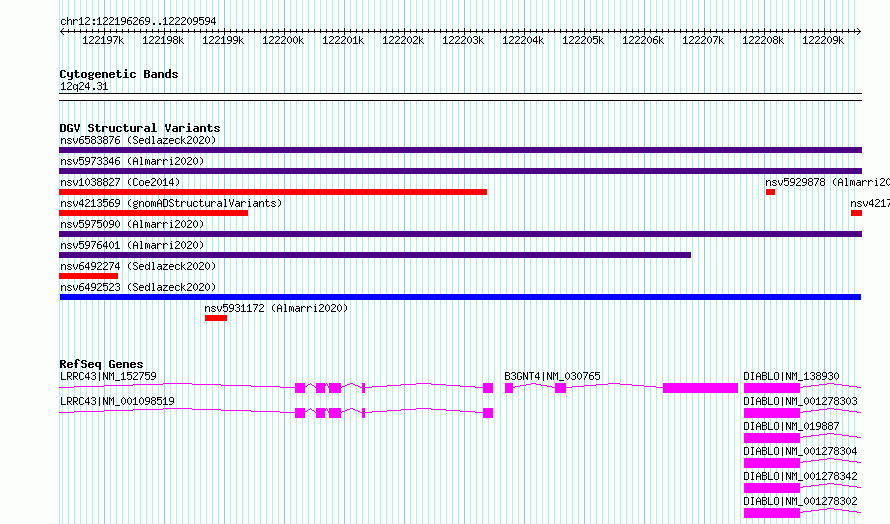
Task: Open variant nsv5976401 (Almarri2020) label
Action: click(132, 245)
